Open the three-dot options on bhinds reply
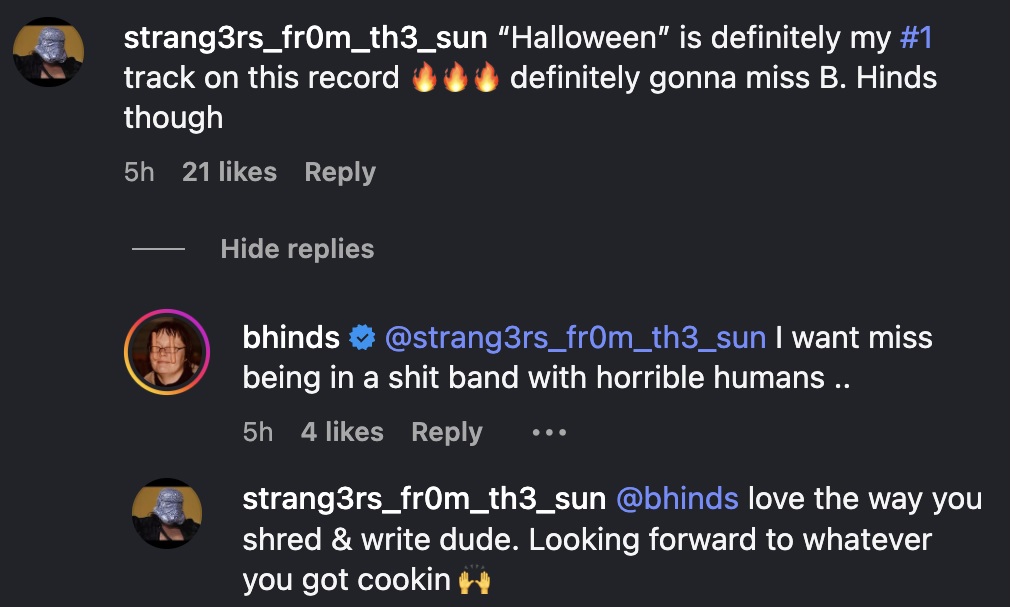1011x607 pixels. 549,432
